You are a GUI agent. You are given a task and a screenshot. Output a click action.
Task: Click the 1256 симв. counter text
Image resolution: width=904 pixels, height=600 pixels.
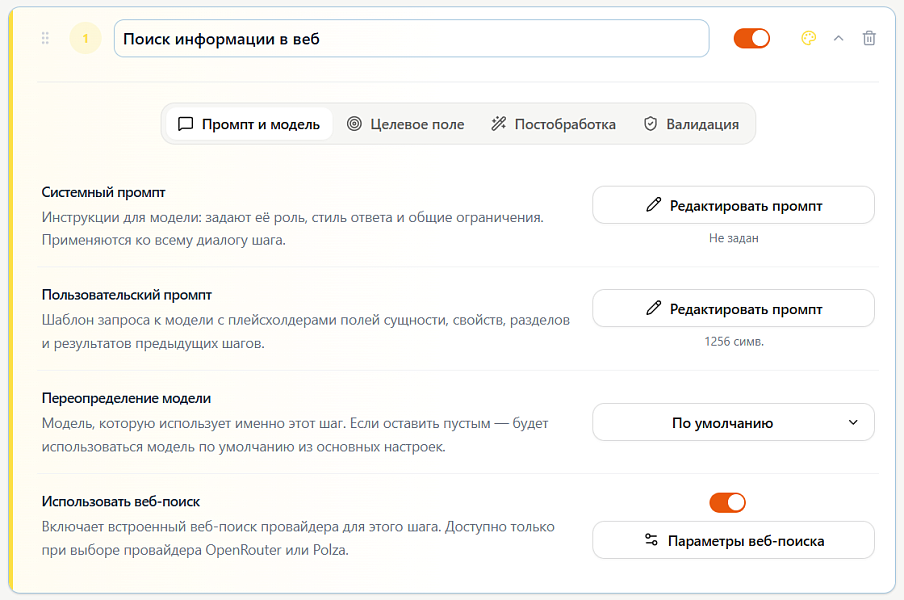[733, 342]
